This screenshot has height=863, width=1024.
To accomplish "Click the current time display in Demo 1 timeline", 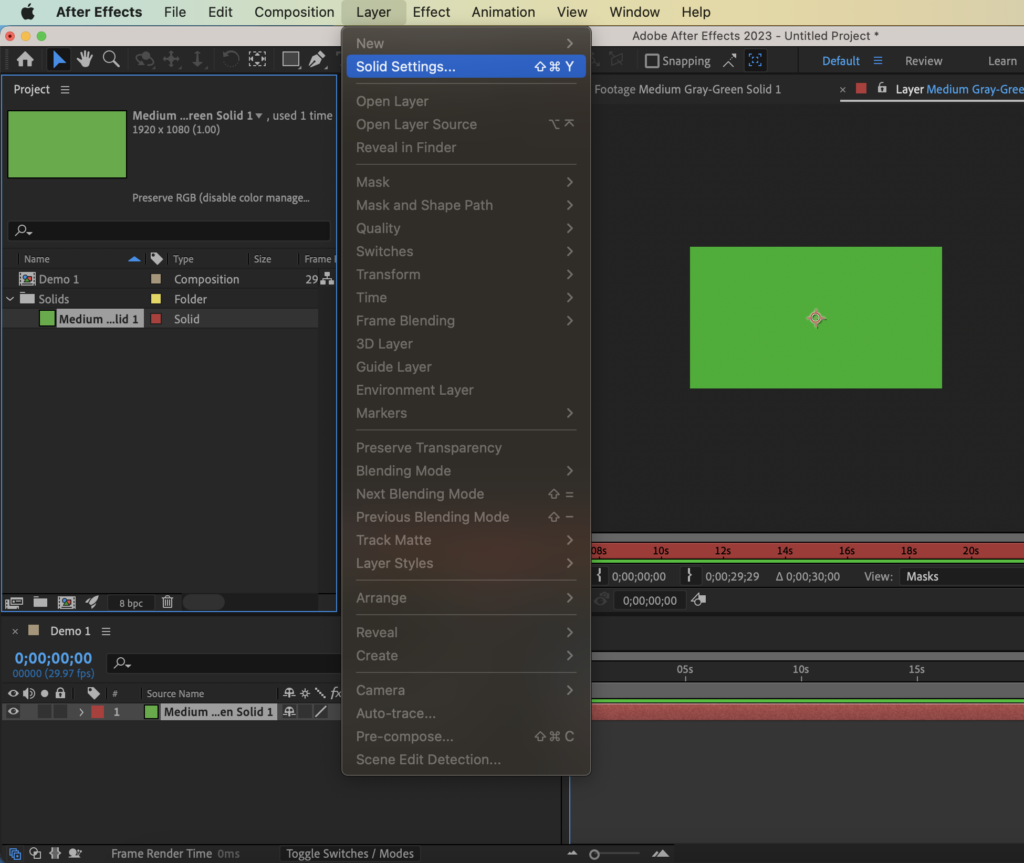I will [52, 657].
